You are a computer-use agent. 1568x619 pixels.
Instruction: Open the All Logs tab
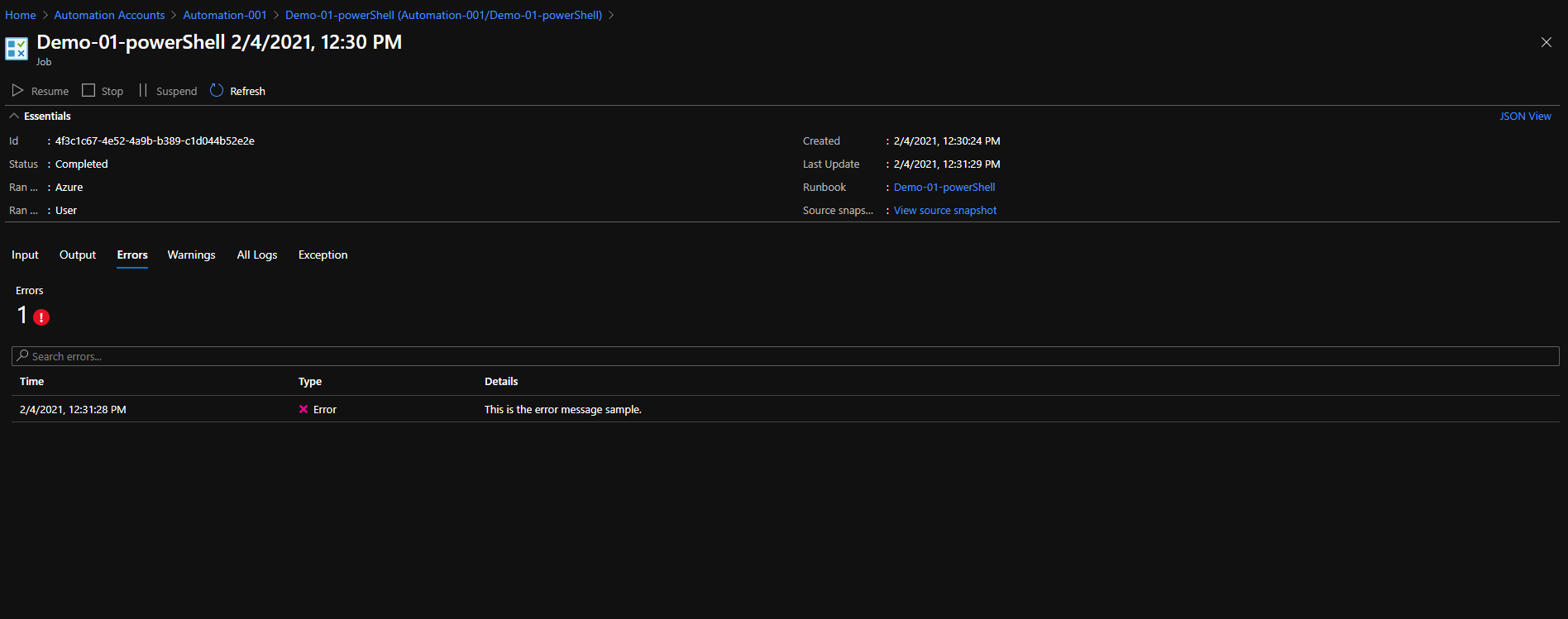257,255
